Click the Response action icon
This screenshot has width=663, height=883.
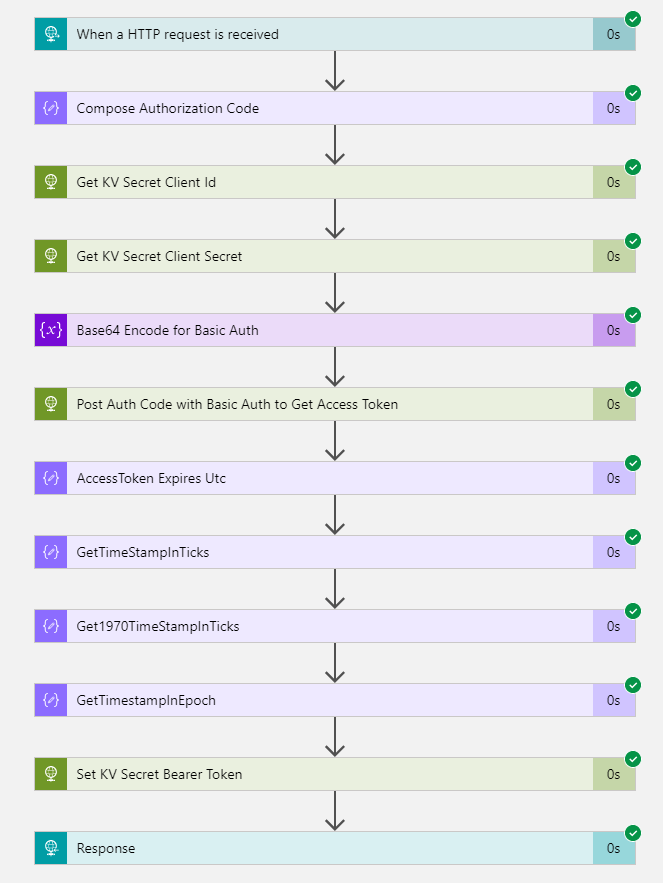click(x=51, y=848)
